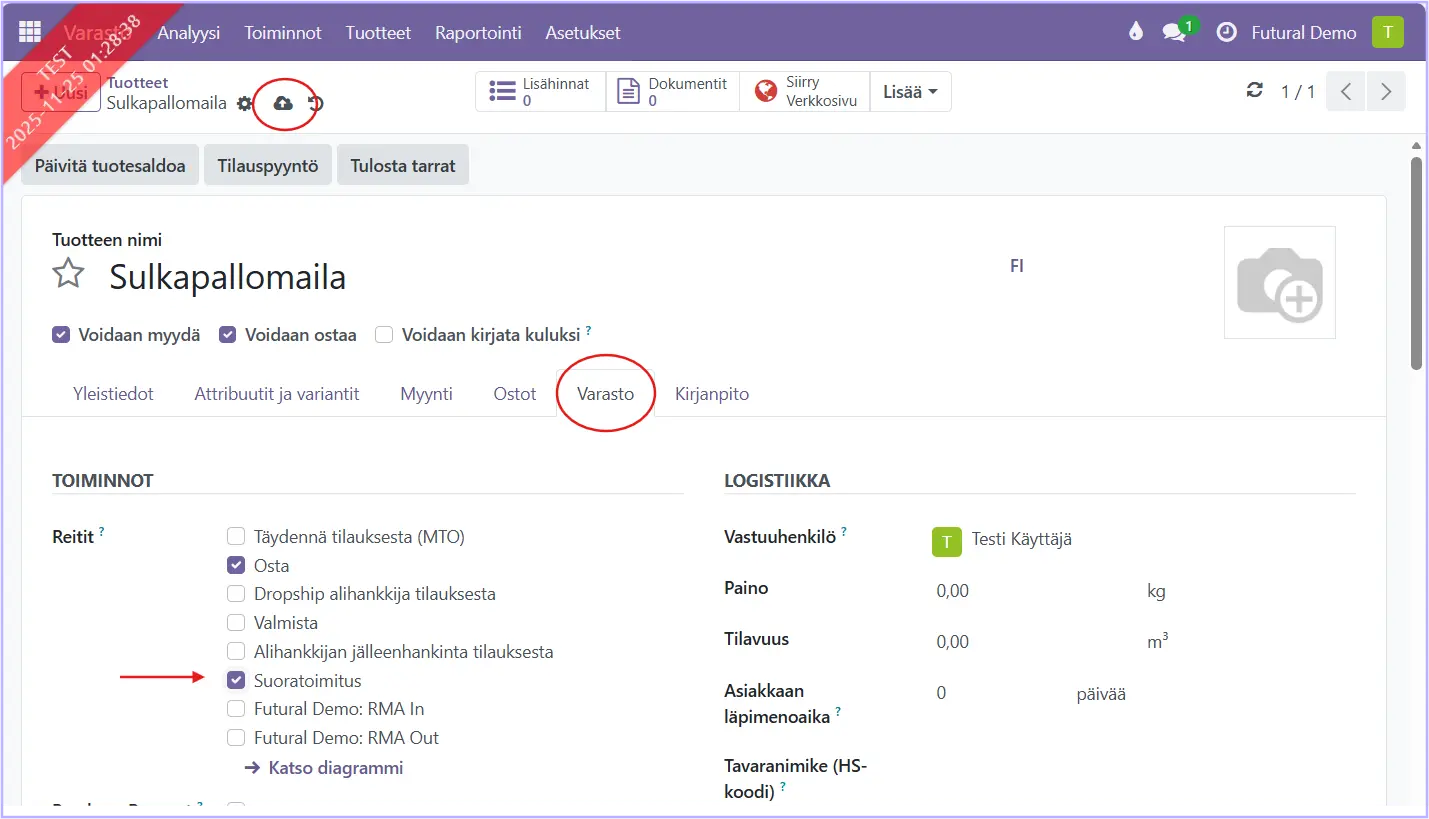Switch to the Kirjanpito tab

(711, 394)
